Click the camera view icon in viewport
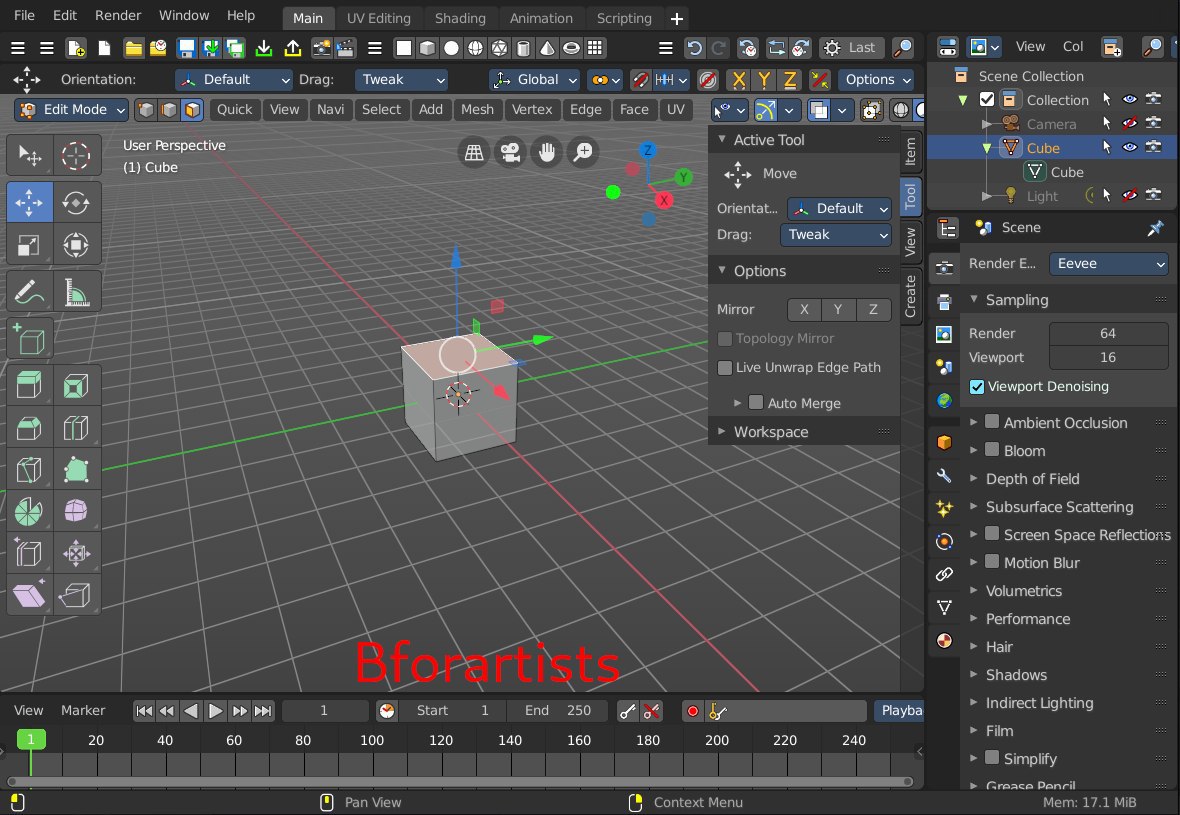The height and width of the screenshot is (815, 1180). pos(510,153)
